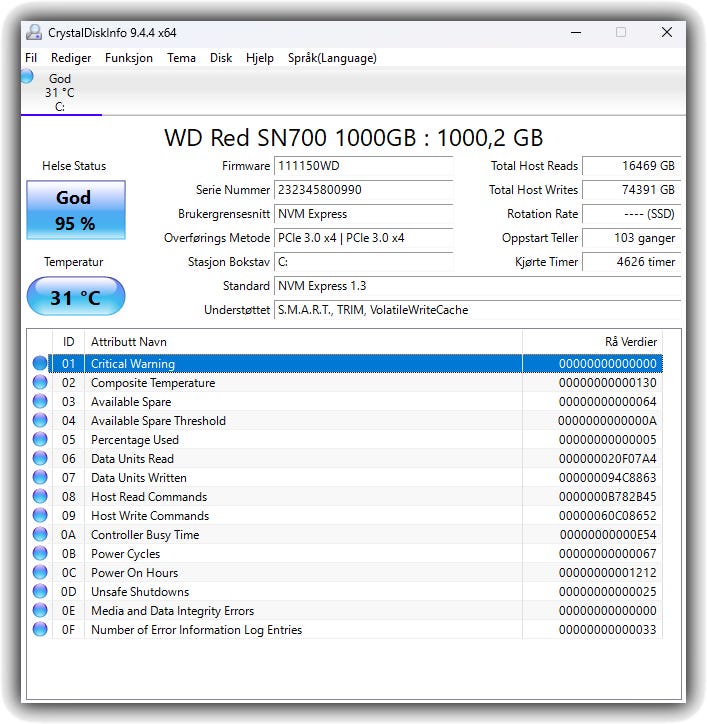
Task: Select the Host Write Commands attribute name
Action: coord(150,515)
